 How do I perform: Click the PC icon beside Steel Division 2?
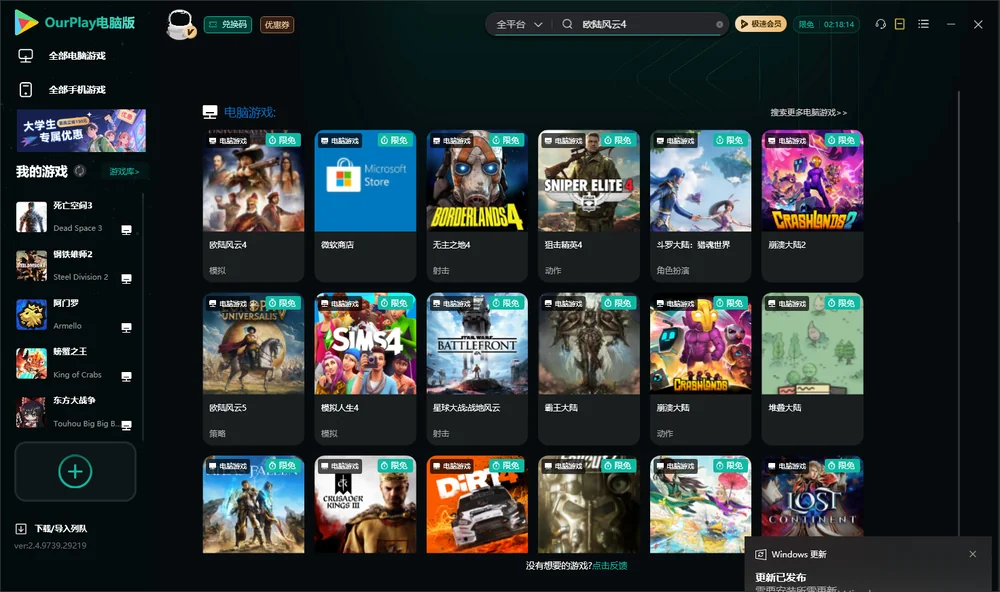click(x=126, y=279)
